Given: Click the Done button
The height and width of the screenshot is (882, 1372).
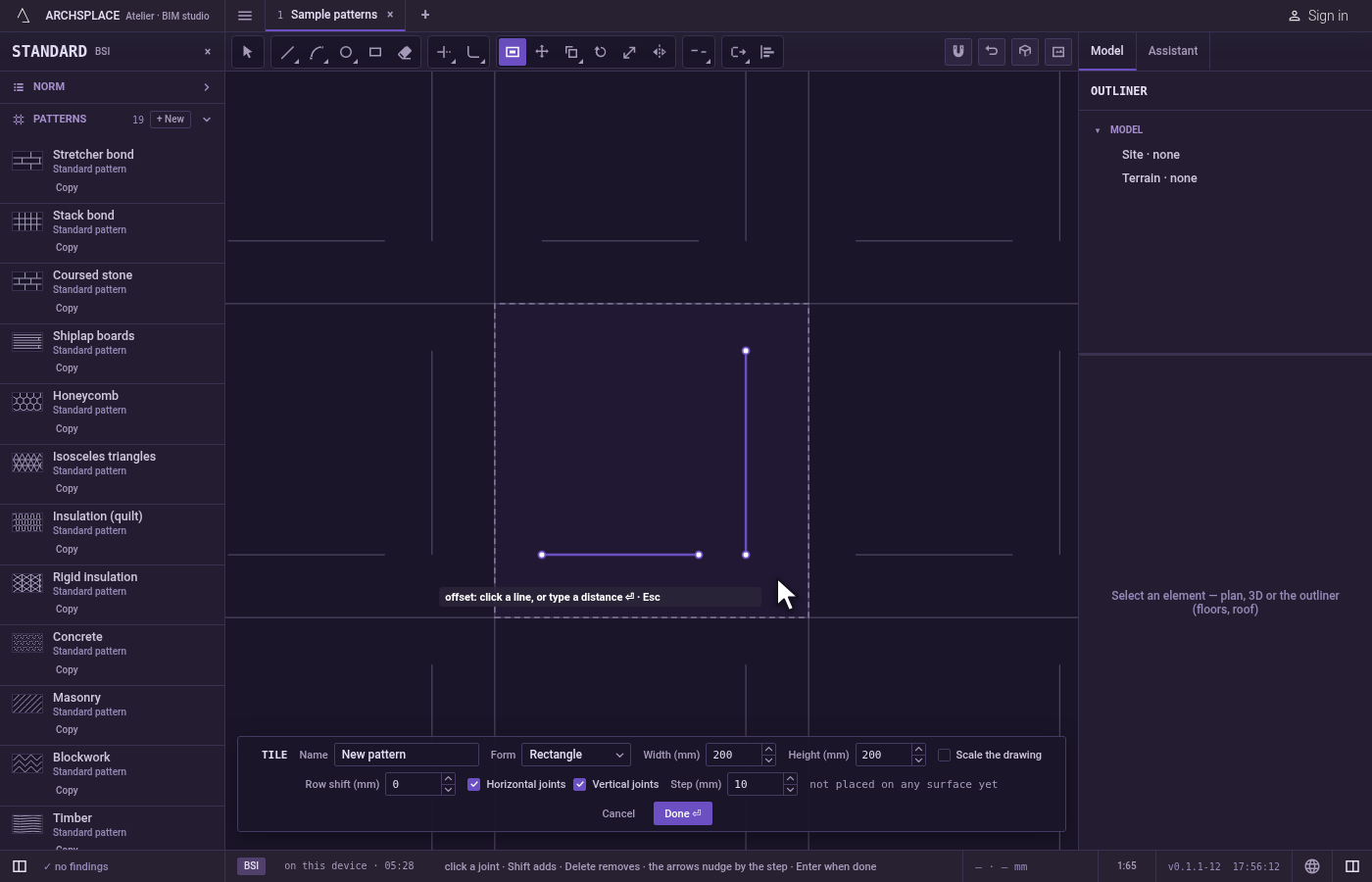Looking at the screenshot, I should click(x=683, y=813).
